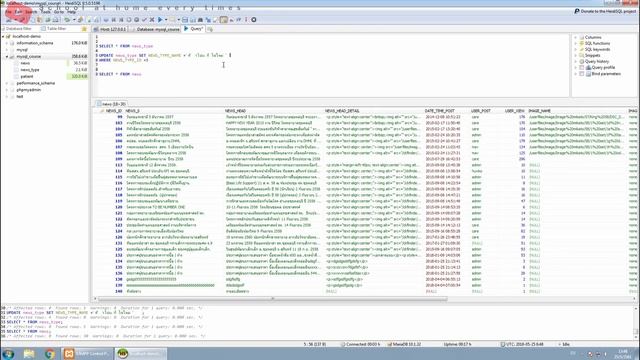Open the Help menu

(x=71, y=12)
